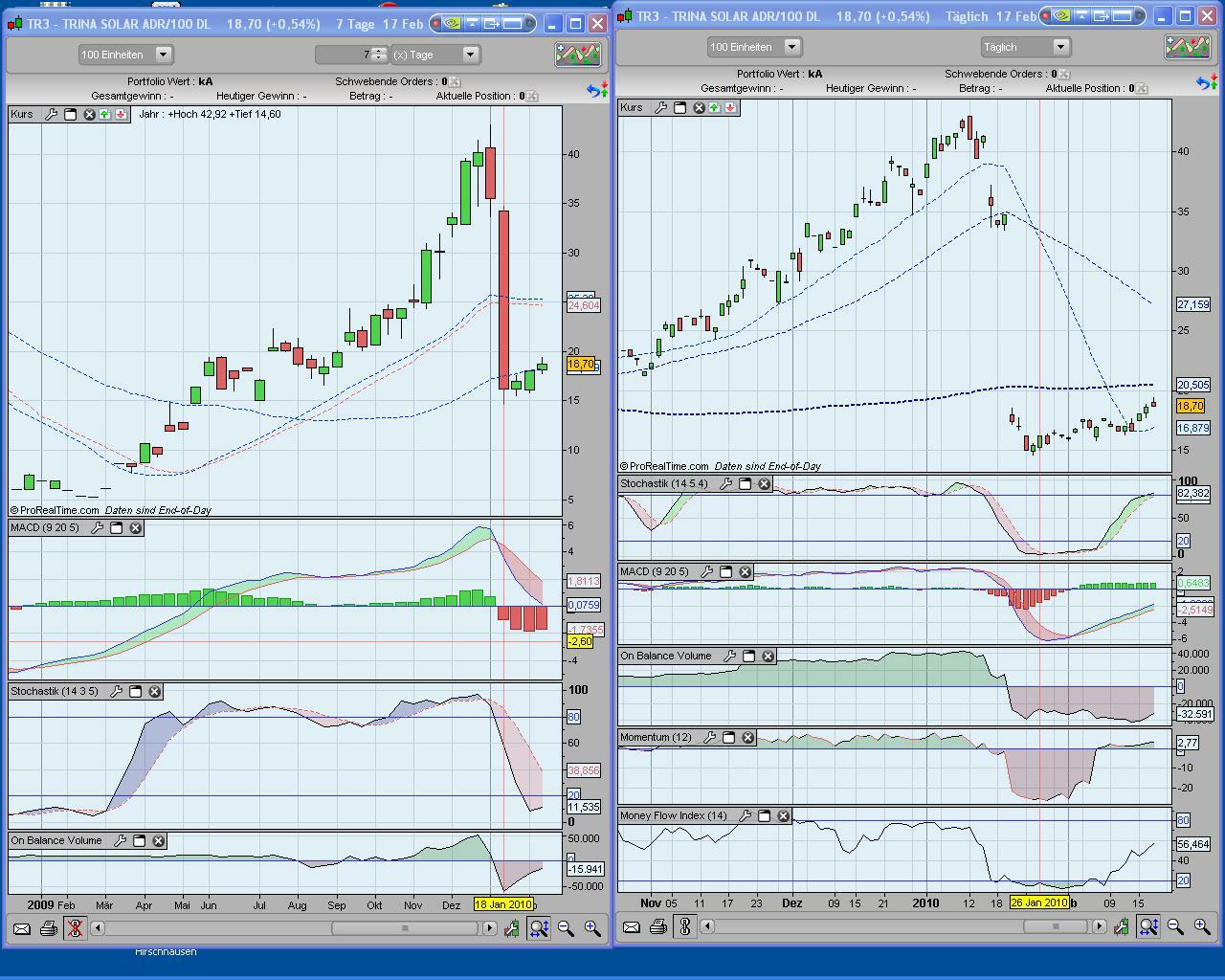Open the print dialog in the left chart
The height and width of the screenshot is (980, 1225).
(x=48, y=928)
